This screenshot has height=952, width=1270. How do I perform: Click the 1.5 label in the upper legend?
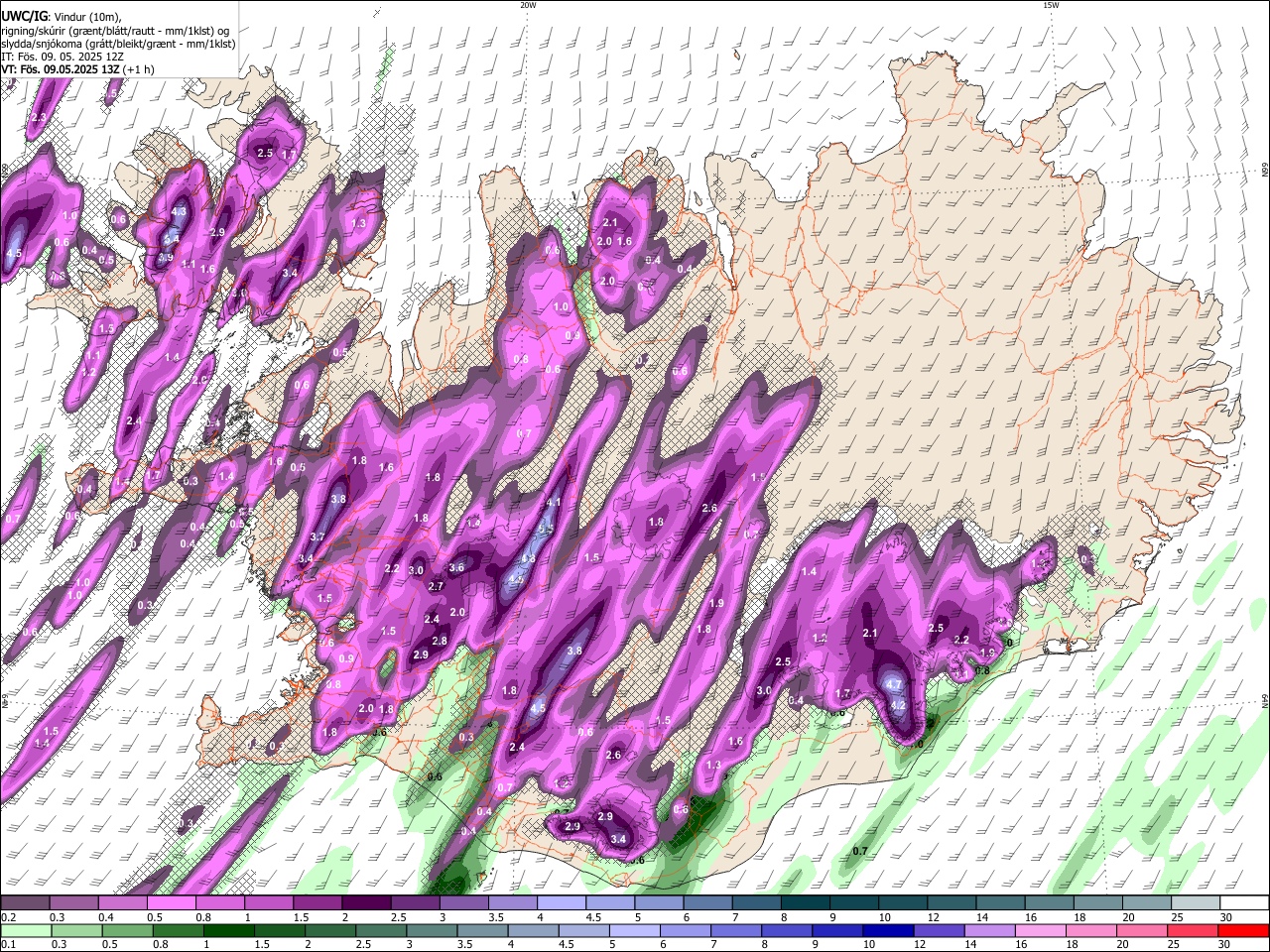click(x=302, y=917)
